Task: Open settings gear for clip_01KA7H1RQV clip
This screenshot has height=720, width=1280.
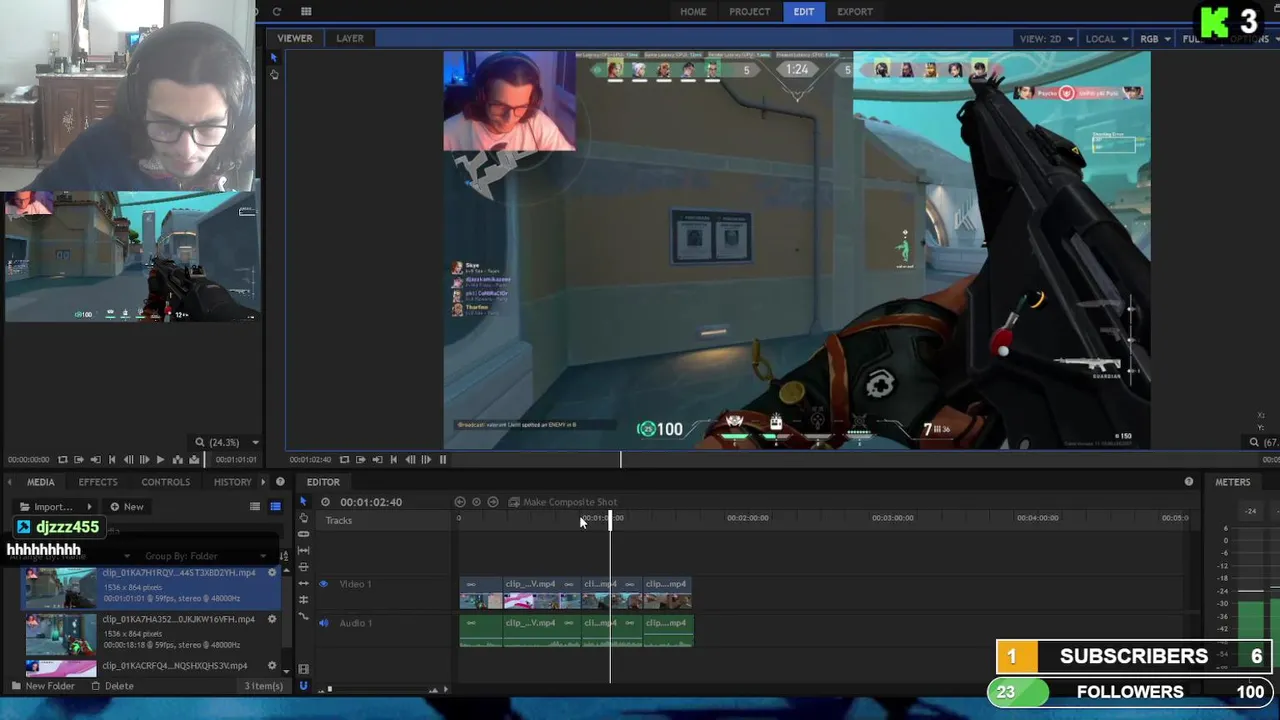Action: click(272, 573)
